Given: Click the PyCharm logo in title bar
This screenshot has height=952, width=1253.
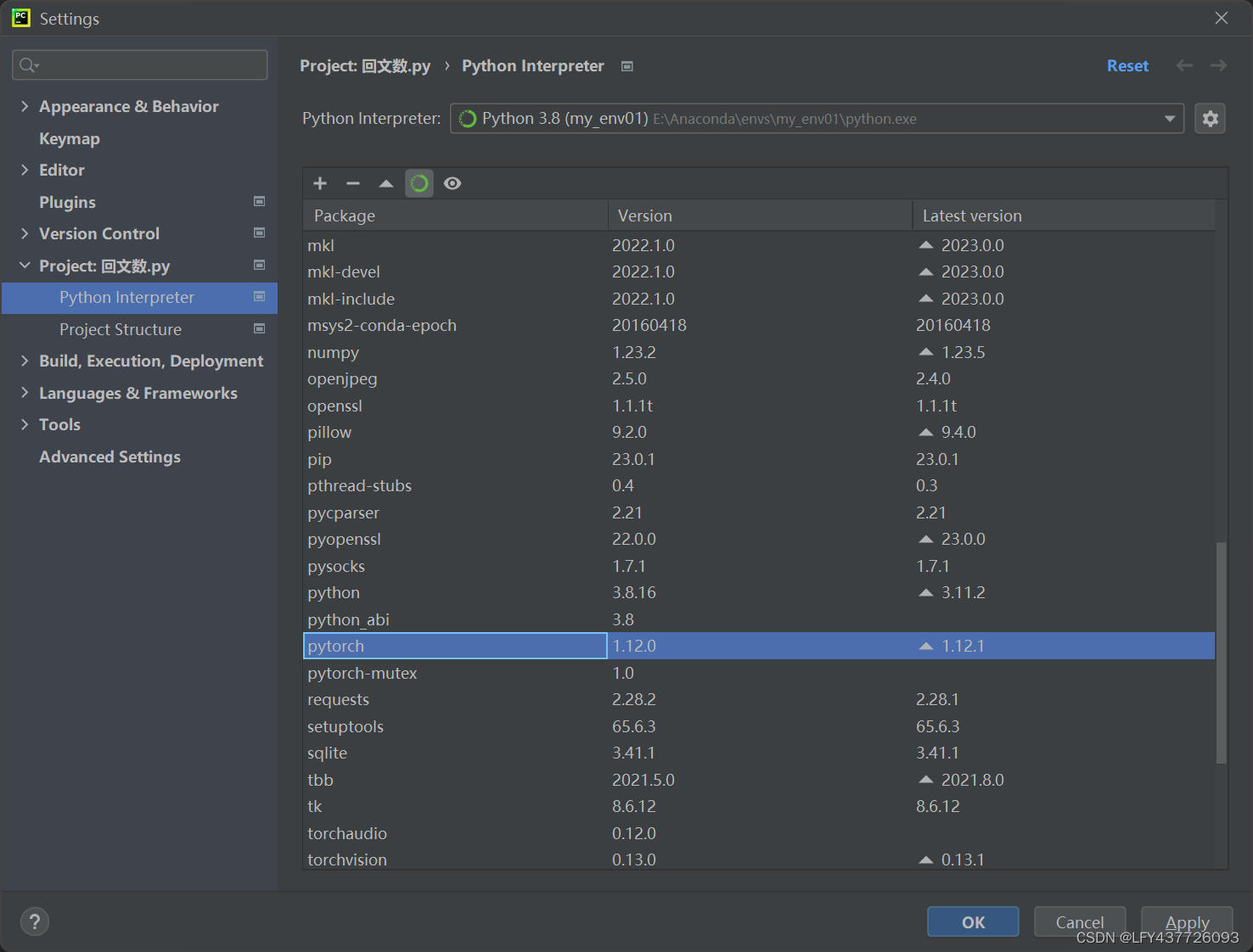Looking at the screenshot, I should (20, 18).
